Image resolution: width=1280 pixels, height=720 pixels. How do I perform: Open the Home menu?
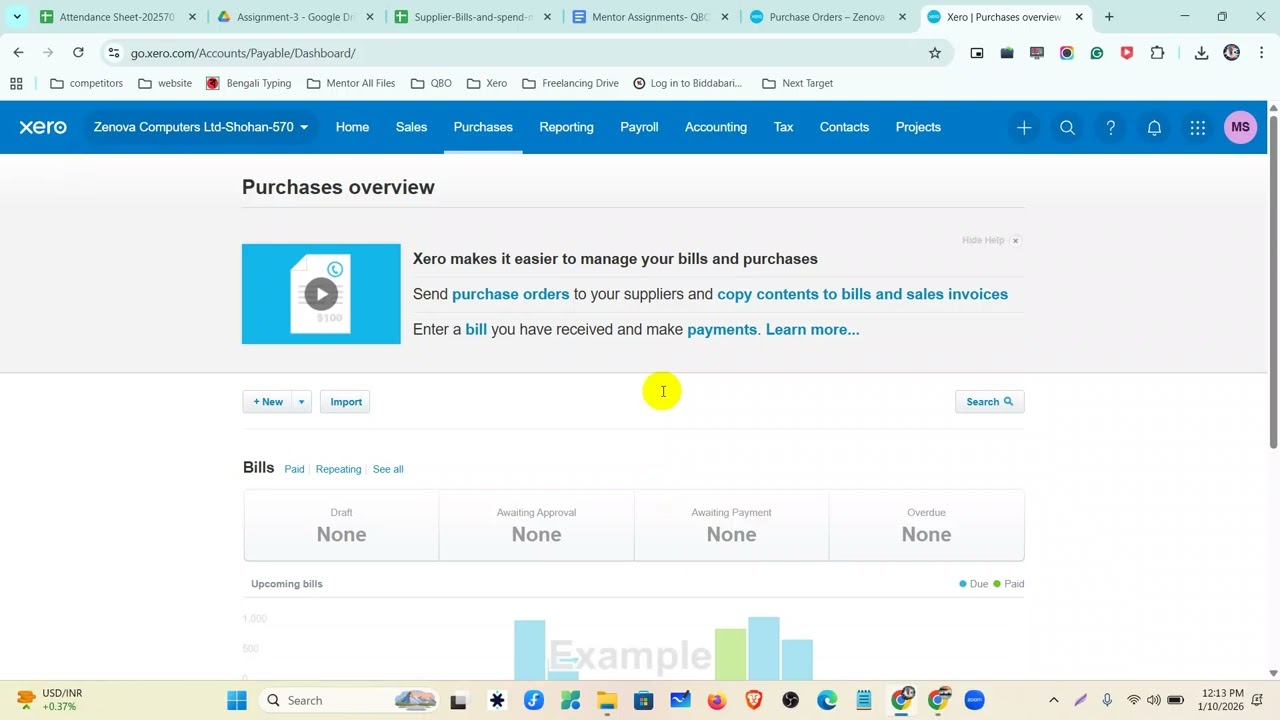[x=352, y=127]
